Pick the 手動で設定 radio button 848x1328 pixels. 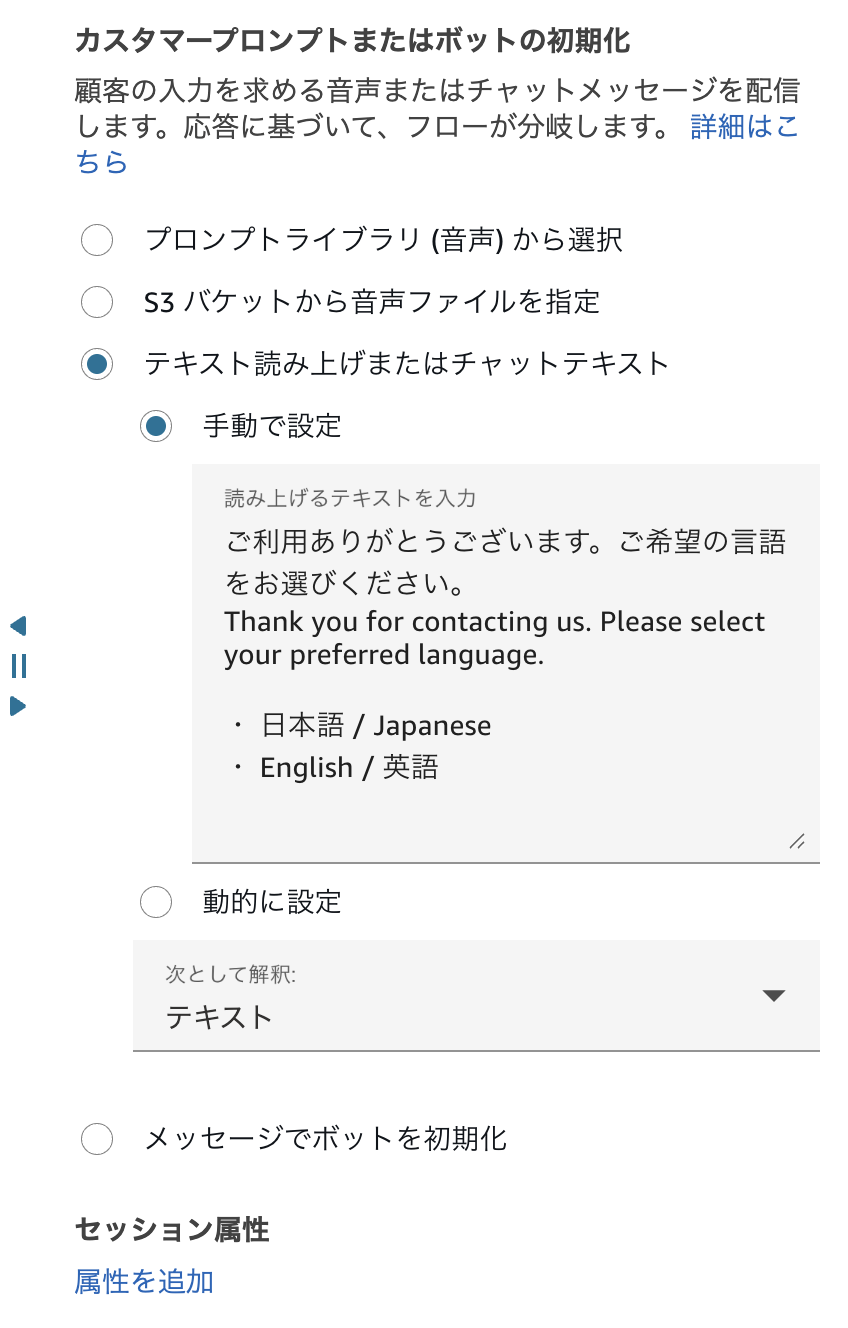click(156, 426)
